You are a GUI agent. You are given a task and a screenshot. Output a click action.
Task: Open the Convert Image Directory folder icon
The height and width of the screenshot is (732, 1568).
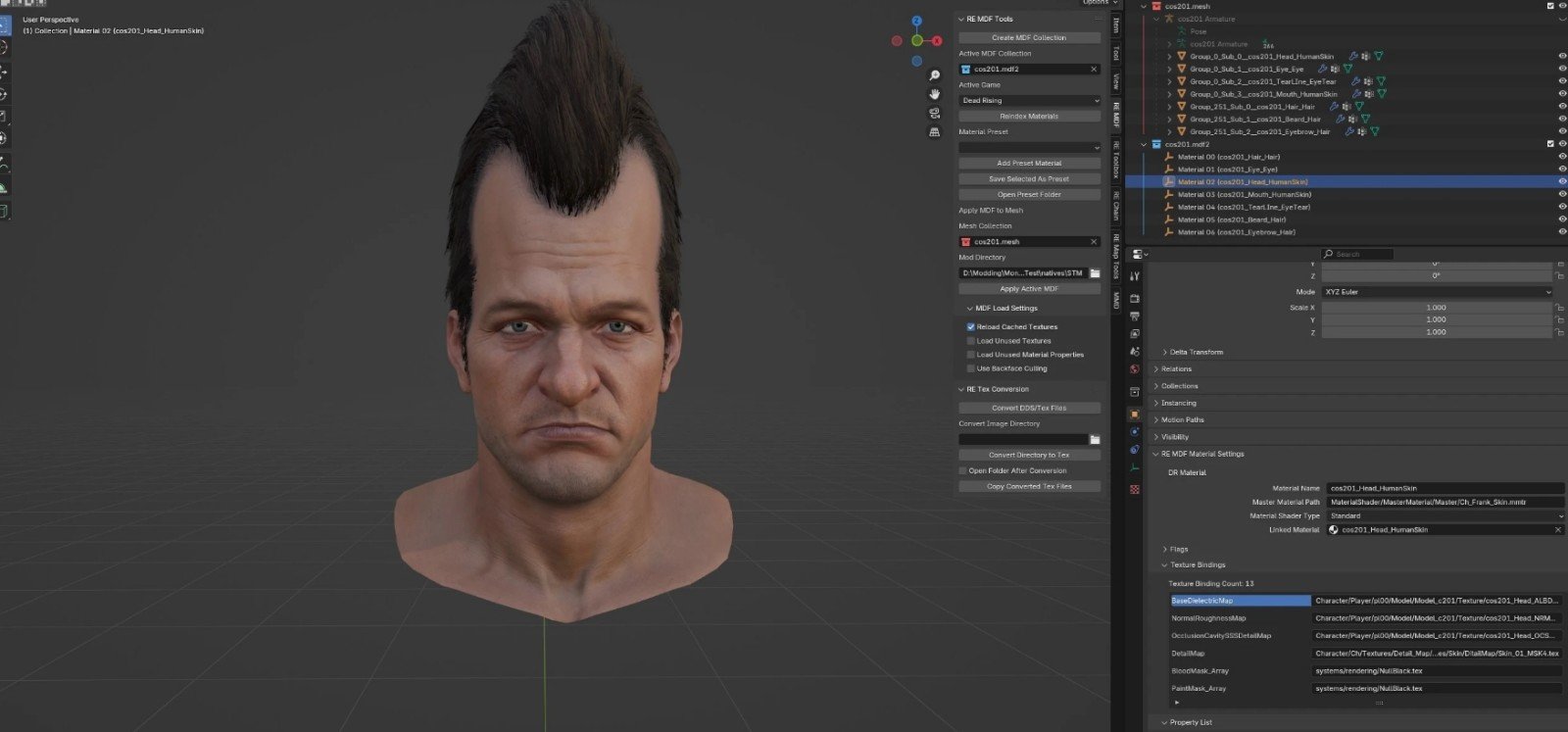[x=1095, y=440]
